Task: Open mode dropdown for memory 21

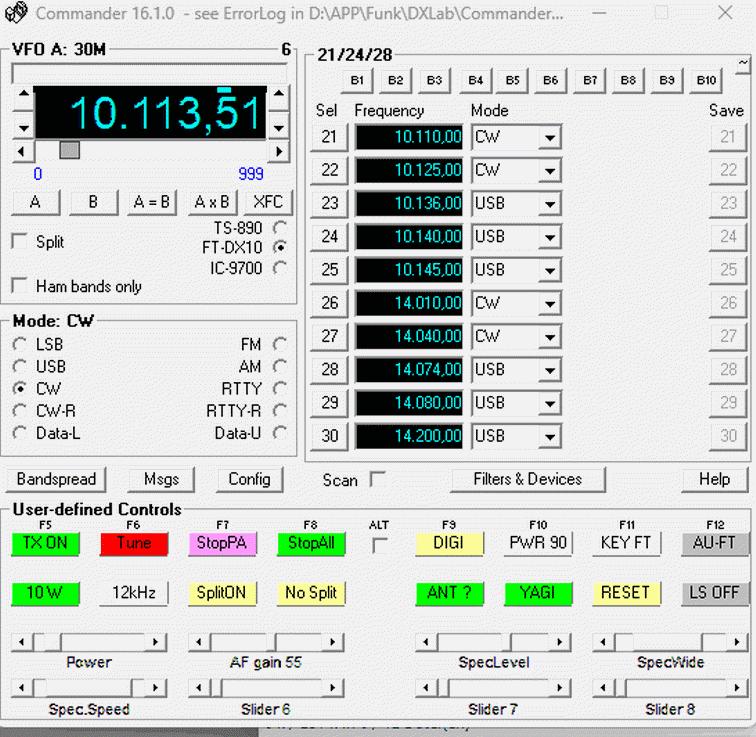Action: [x=549, y=138]
